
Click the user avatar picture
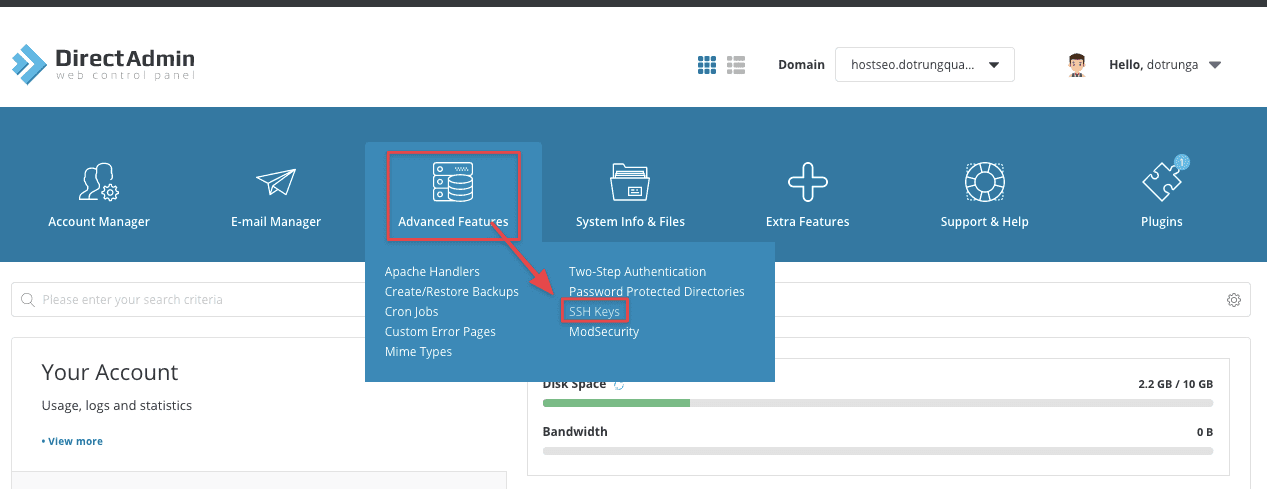(1077, 65)
